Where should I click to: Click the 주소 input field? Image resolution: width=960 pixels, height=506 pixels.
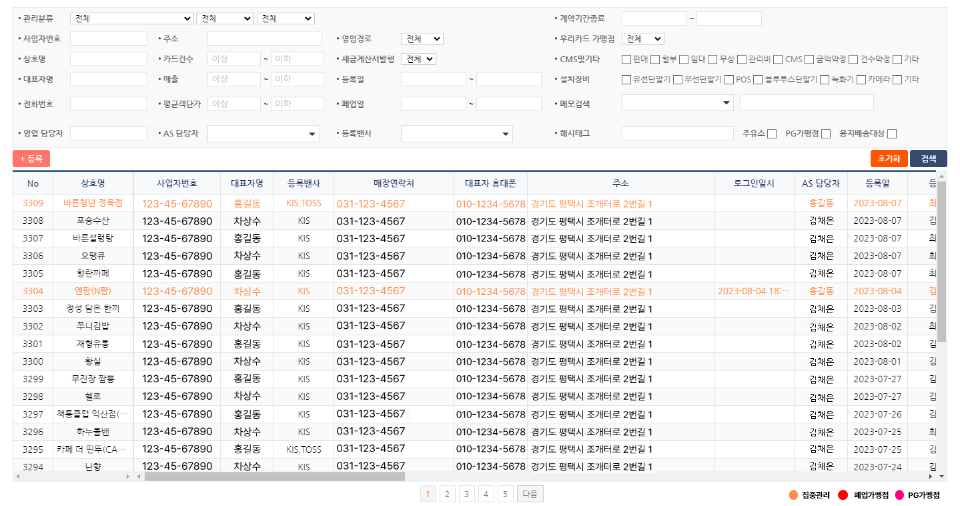coord(264,39)
